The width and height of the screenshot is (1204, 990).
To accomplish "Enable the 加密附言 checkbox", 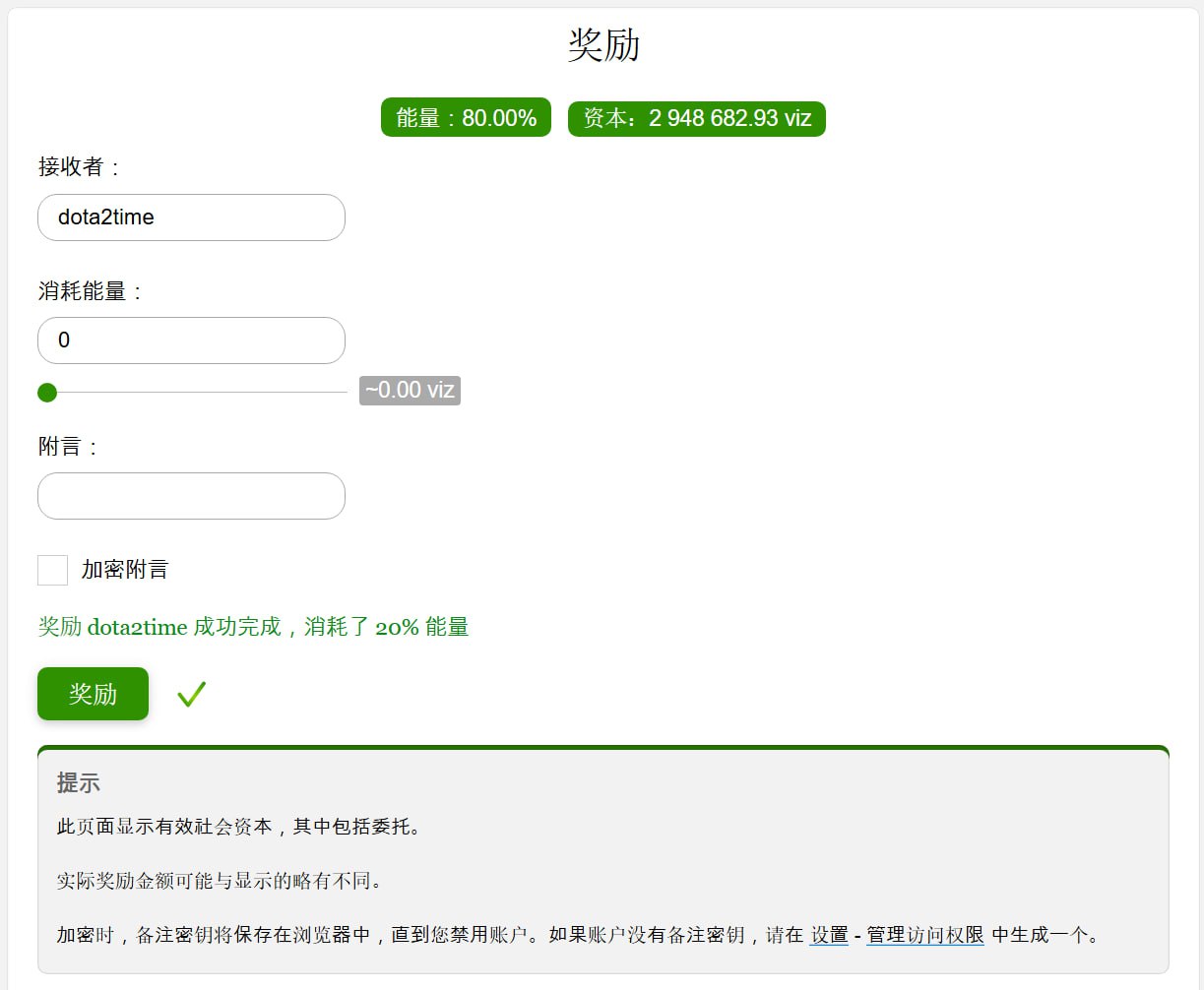I will click(52, 570).
